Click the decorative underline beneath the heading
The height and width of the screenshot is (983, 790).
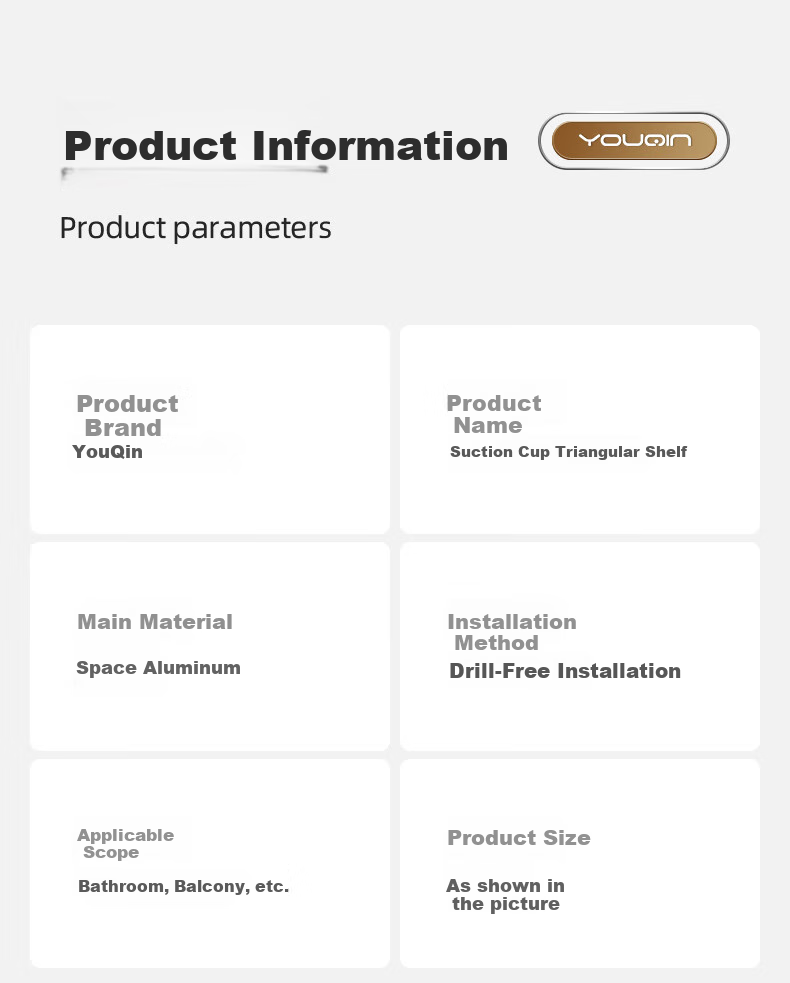tap(194, 171)
